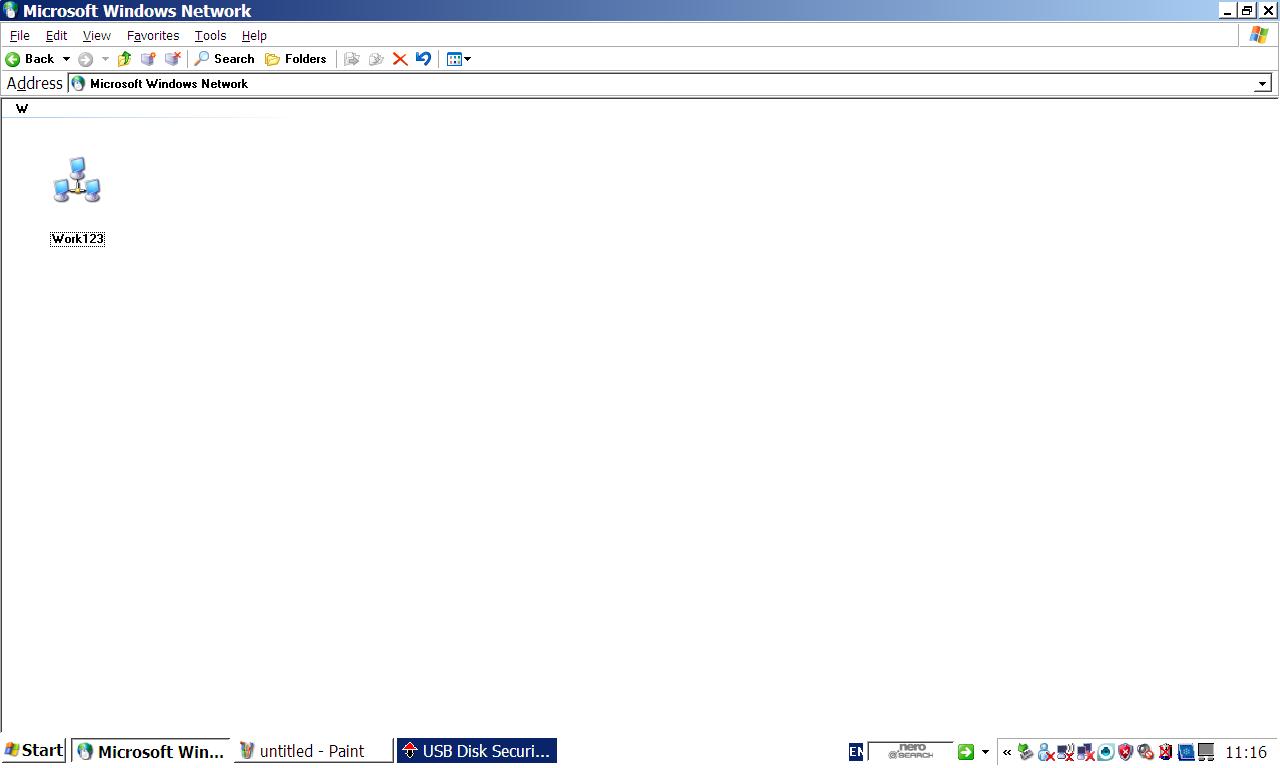Switch to untitled - Paint taskbar button
This screenshot has width=1280, height=768.
(312, 751)
